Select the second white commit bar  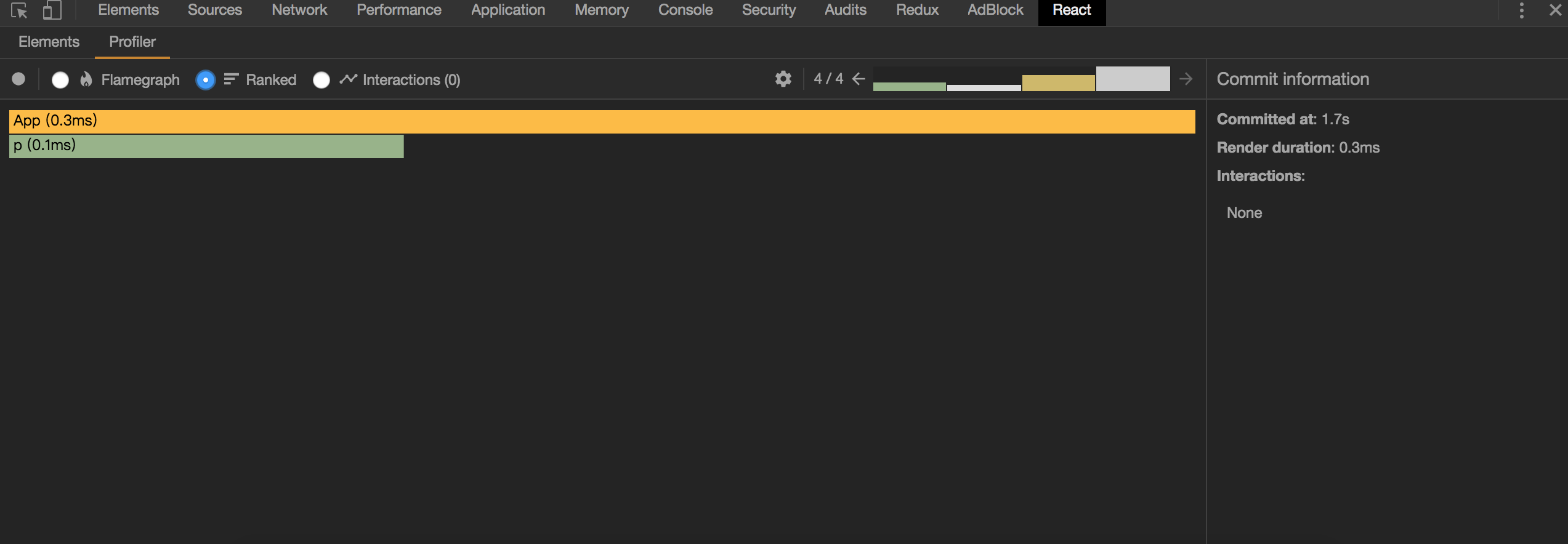point(984,88)
